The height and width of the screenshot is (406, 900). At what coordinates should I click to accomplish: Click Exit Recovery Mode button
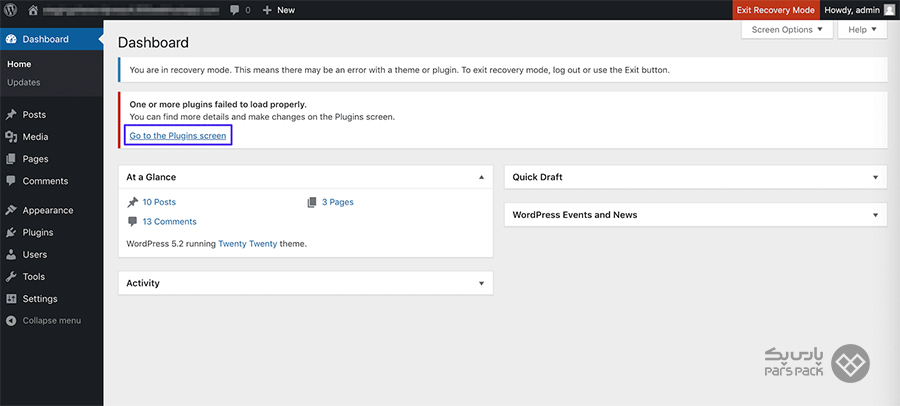point(775,10)
